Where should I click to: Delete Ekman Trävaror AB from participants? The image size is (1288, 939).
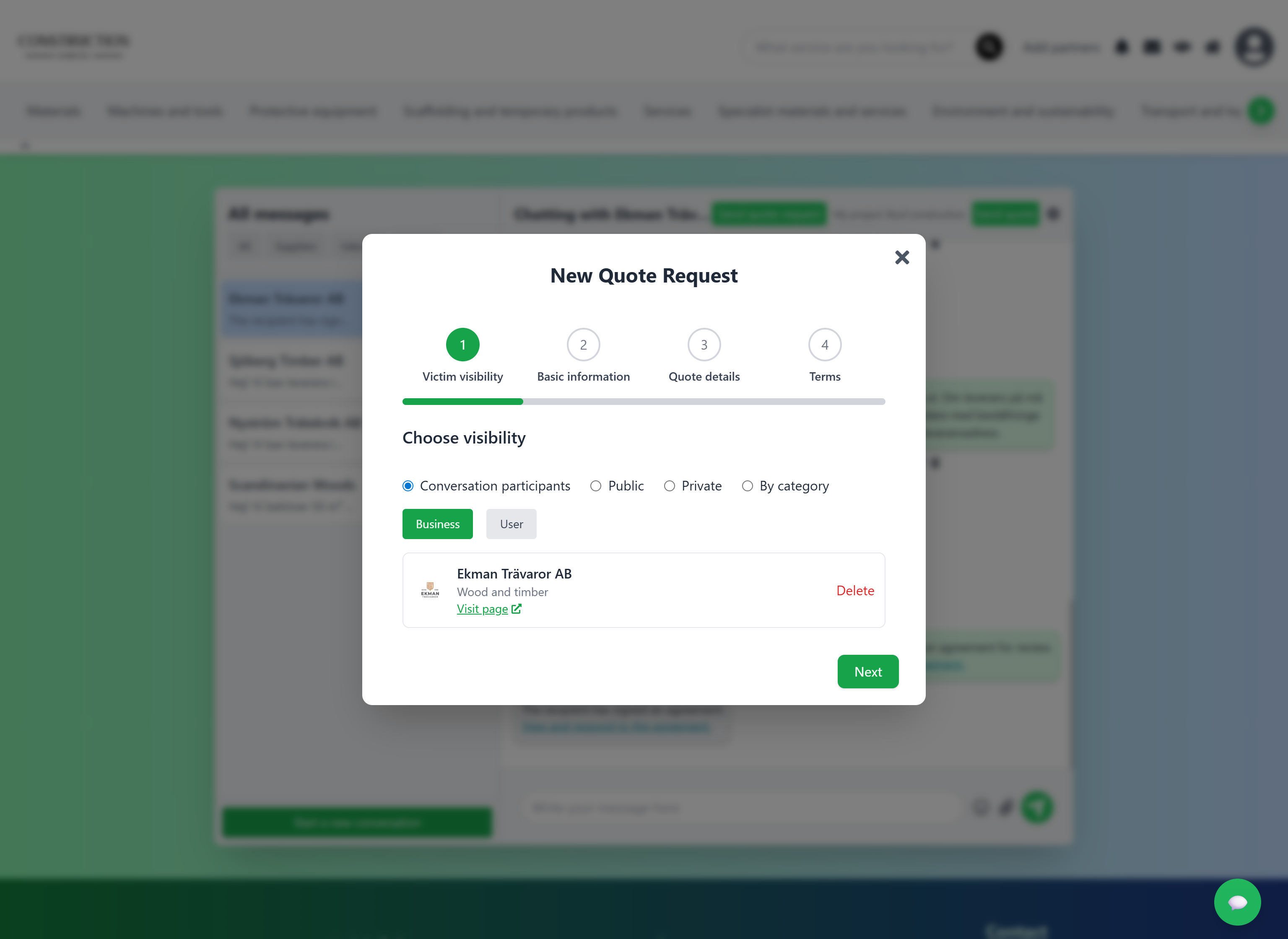855,591
